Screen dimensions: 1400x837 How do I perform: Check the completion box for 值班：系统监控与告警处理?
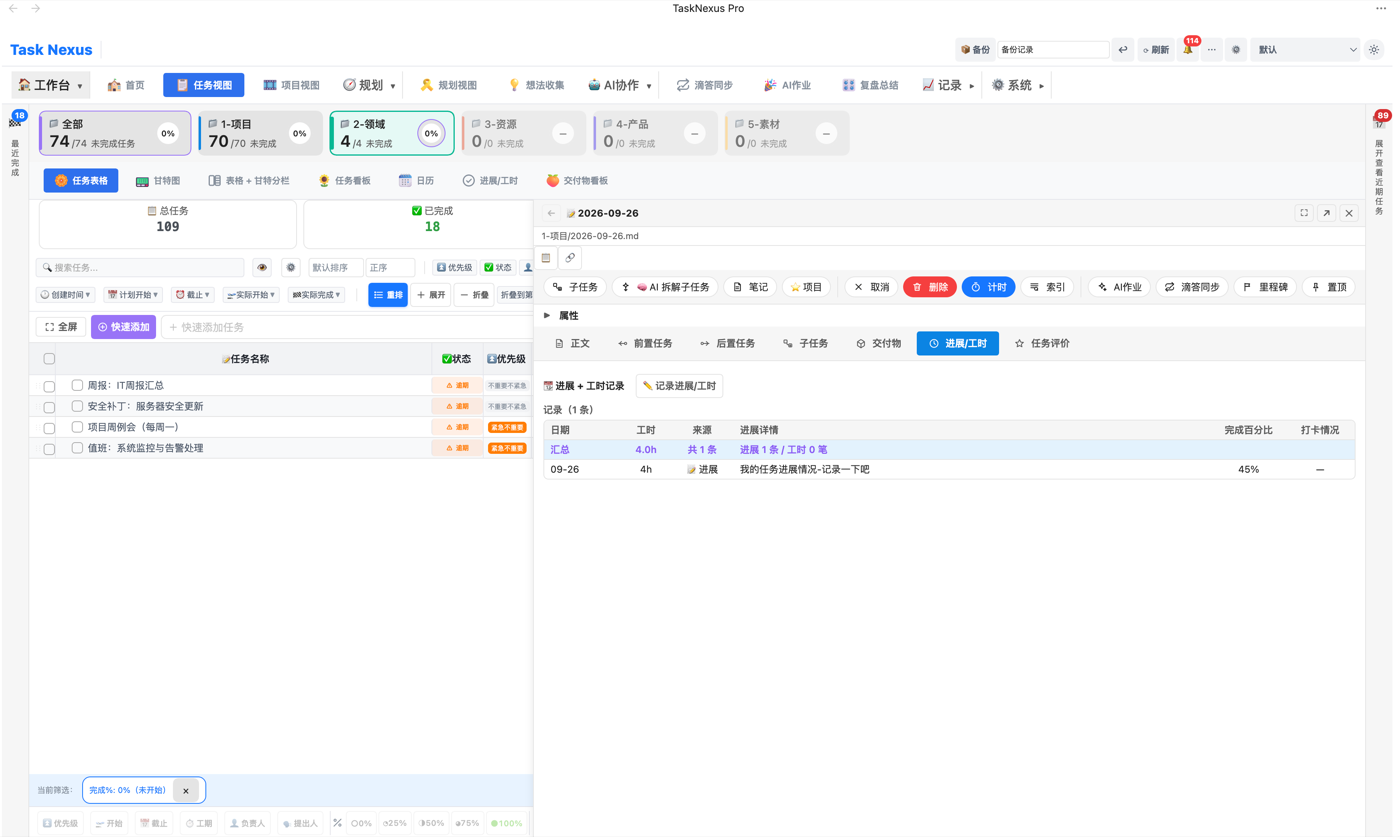[77, 448]
